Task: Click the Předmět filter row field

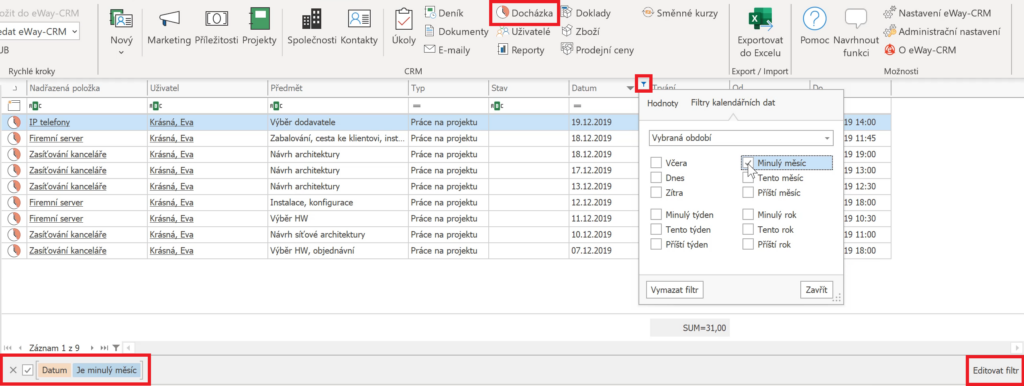Action: point(338,105)
